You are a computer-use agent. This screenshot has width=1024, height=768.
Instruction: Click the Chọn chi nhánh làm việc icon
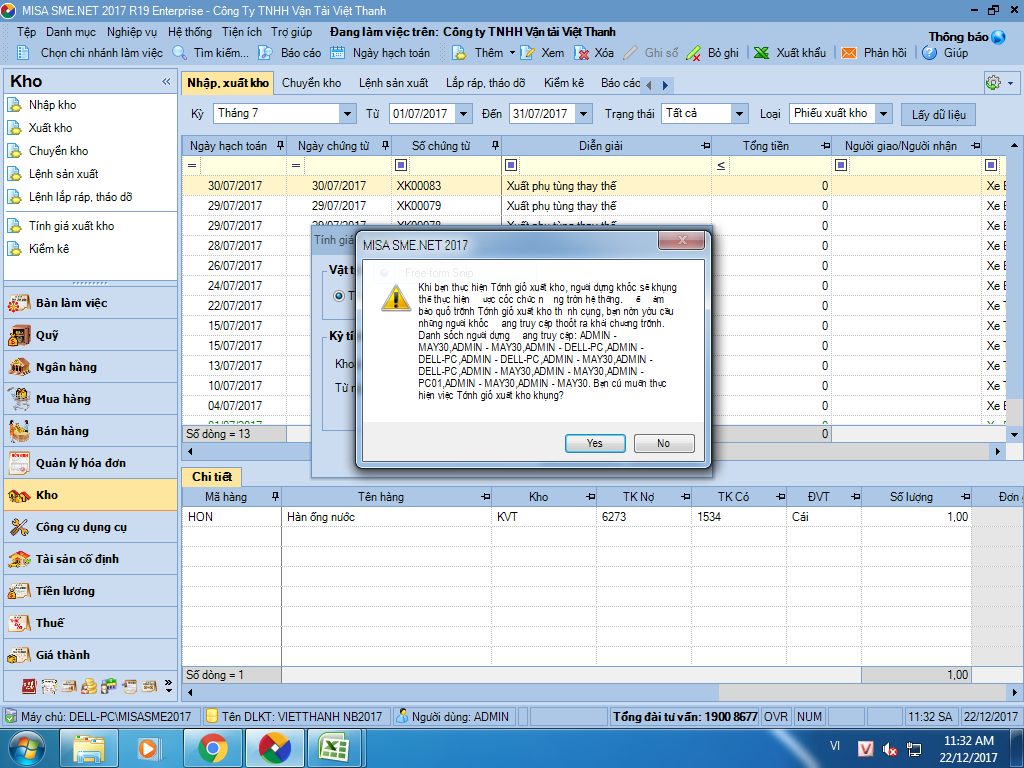24,53
